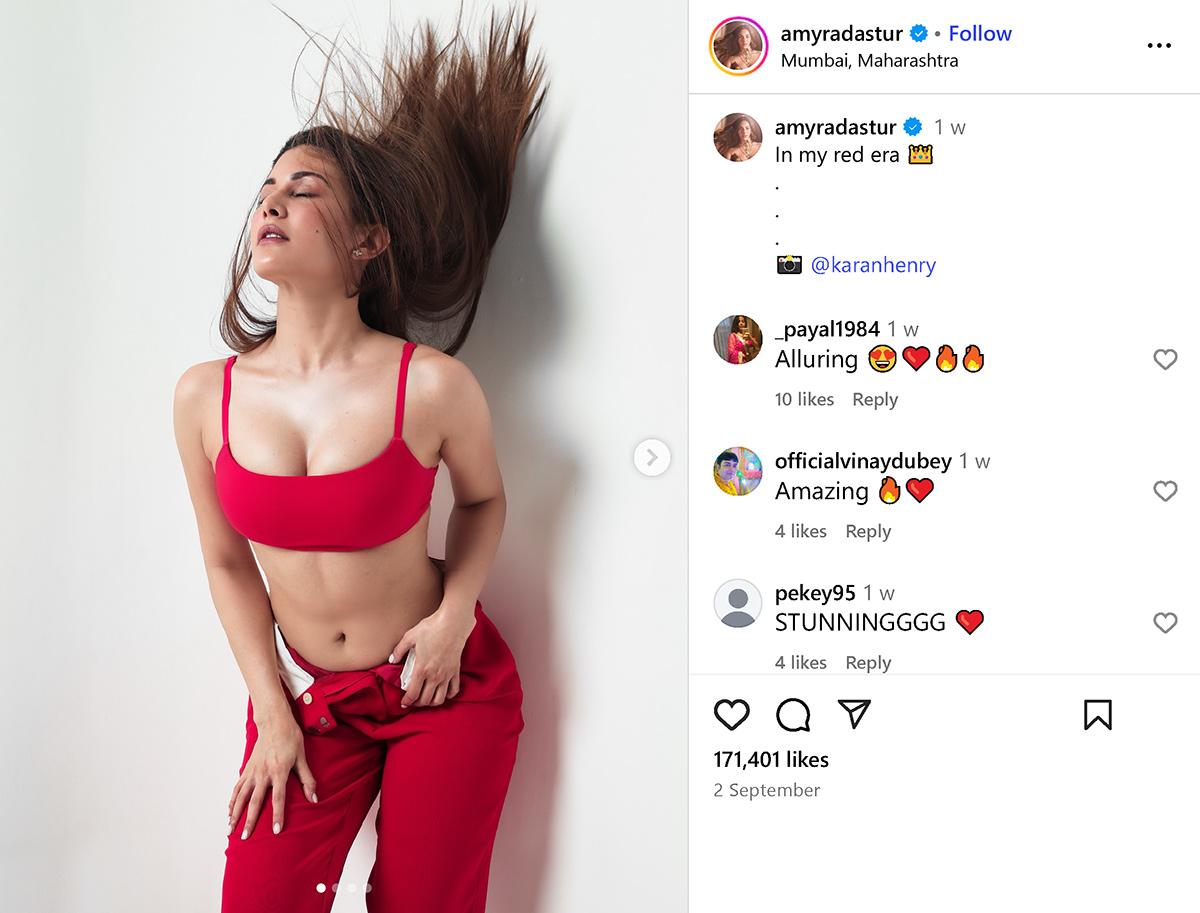Share the post via paper plane icon
This screenshot has width=1200, height=913.
coord(854,713)
